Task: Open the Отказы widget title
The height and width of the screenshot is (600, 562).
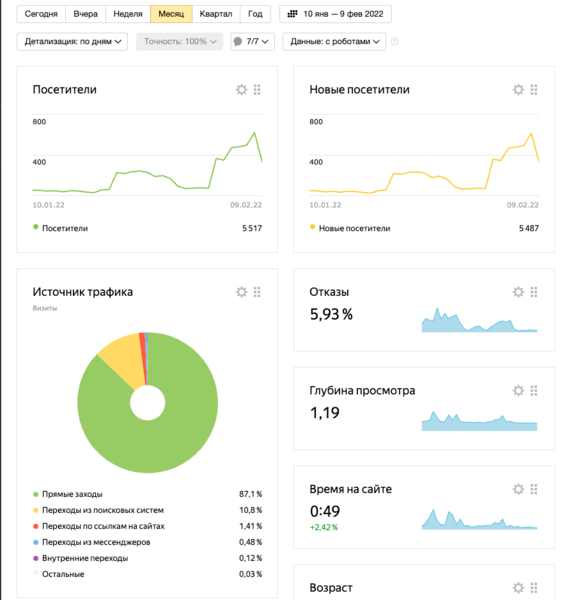Action: click(x=329, y=292)
